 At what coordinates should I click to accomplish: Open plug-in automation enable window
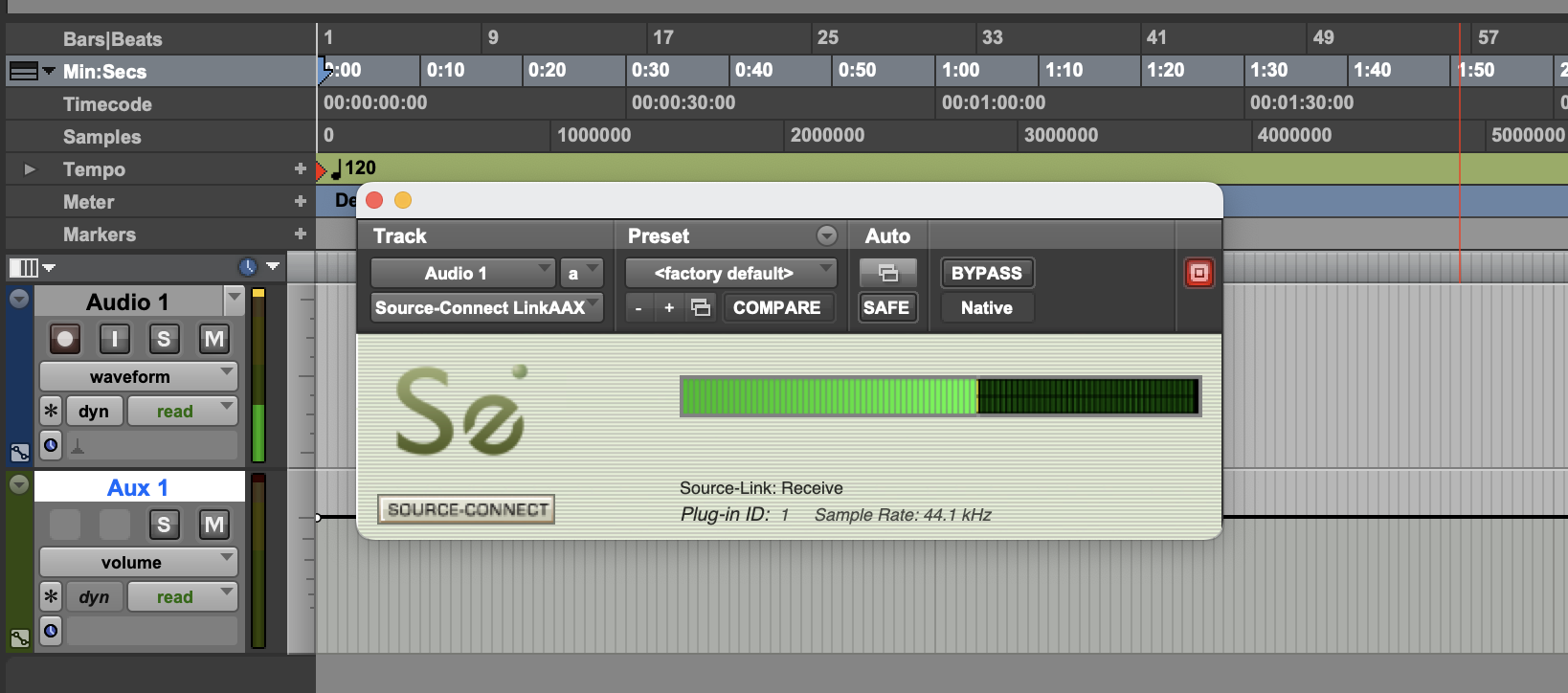point(887,273)
